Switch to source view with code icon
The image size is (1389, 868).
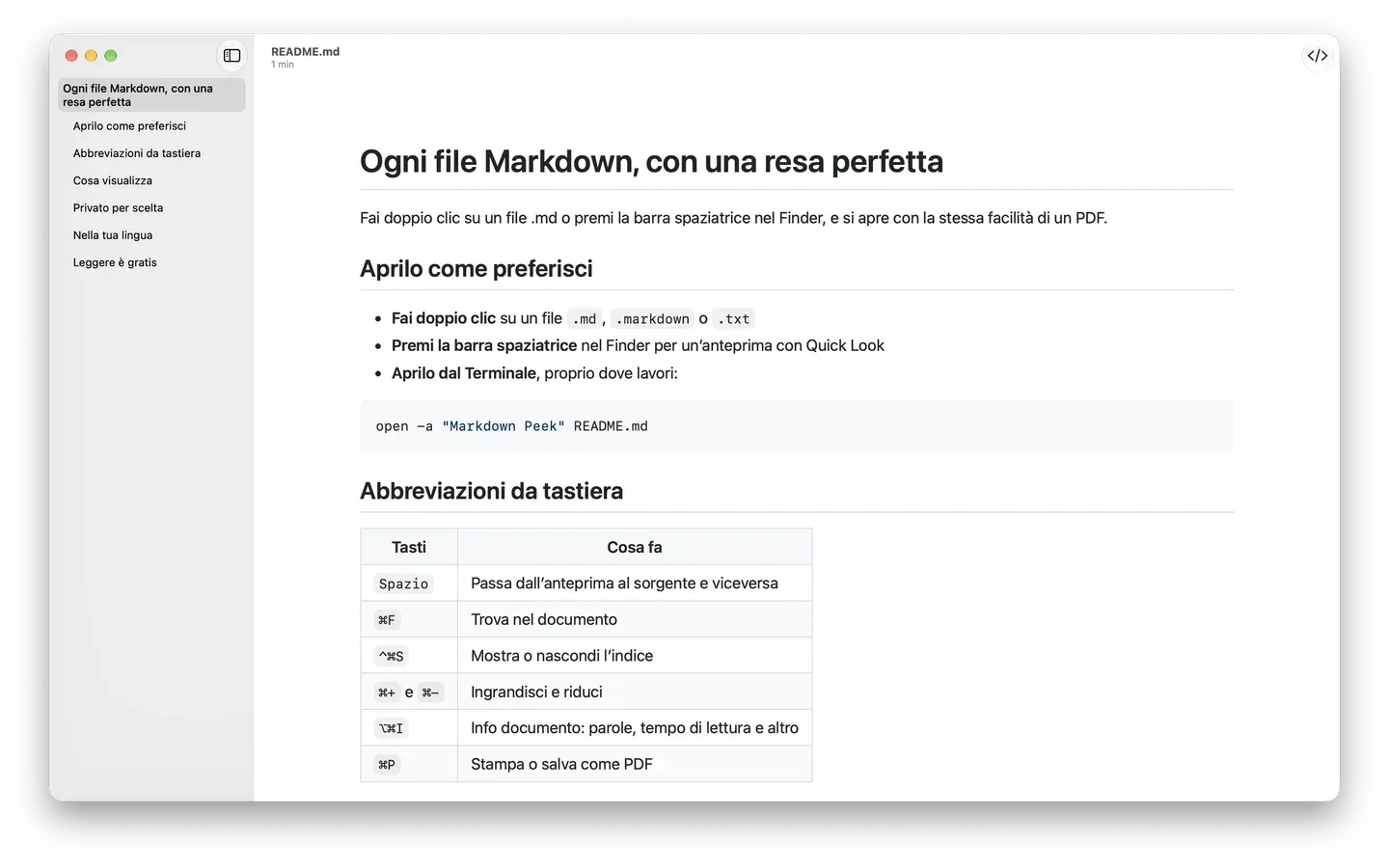pyautogui.click(x=1318, y=56)
